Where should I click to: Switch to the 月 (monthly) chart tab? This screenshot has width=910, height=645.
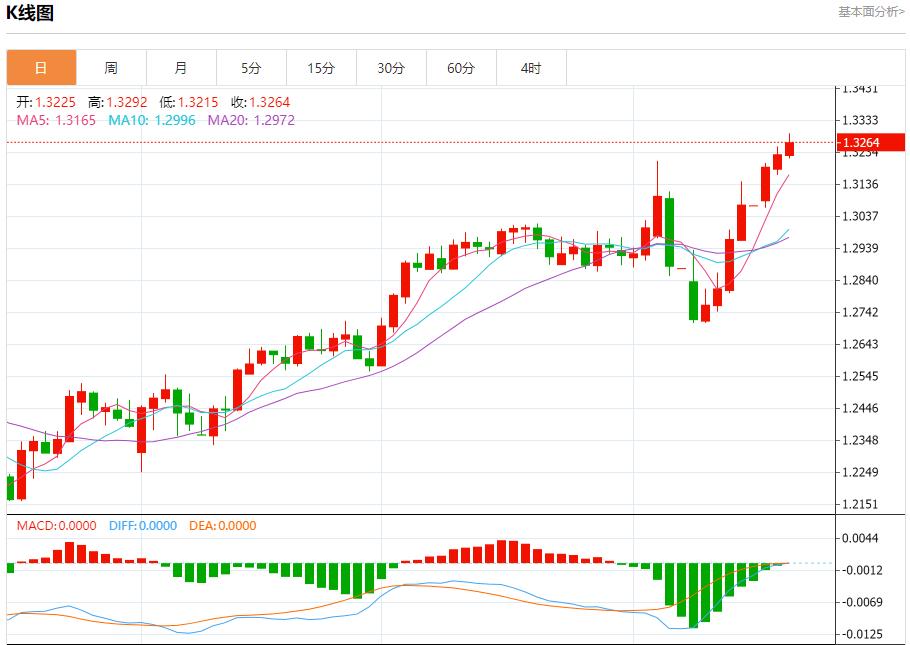(x=181, y=67)
